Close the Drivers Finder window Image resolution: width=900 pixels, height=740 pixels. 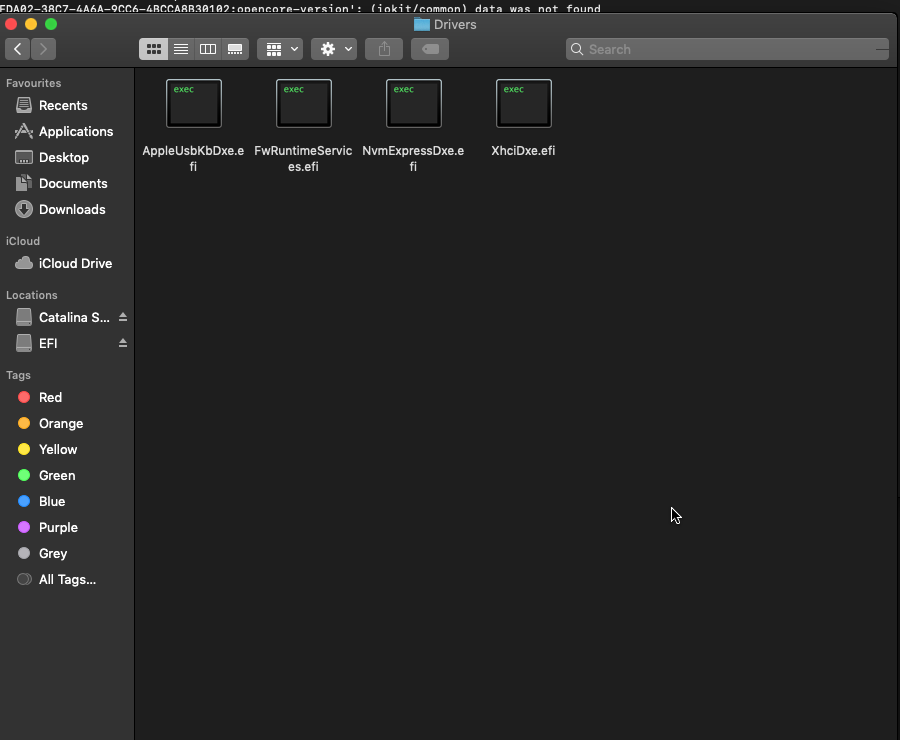[11, 24]
